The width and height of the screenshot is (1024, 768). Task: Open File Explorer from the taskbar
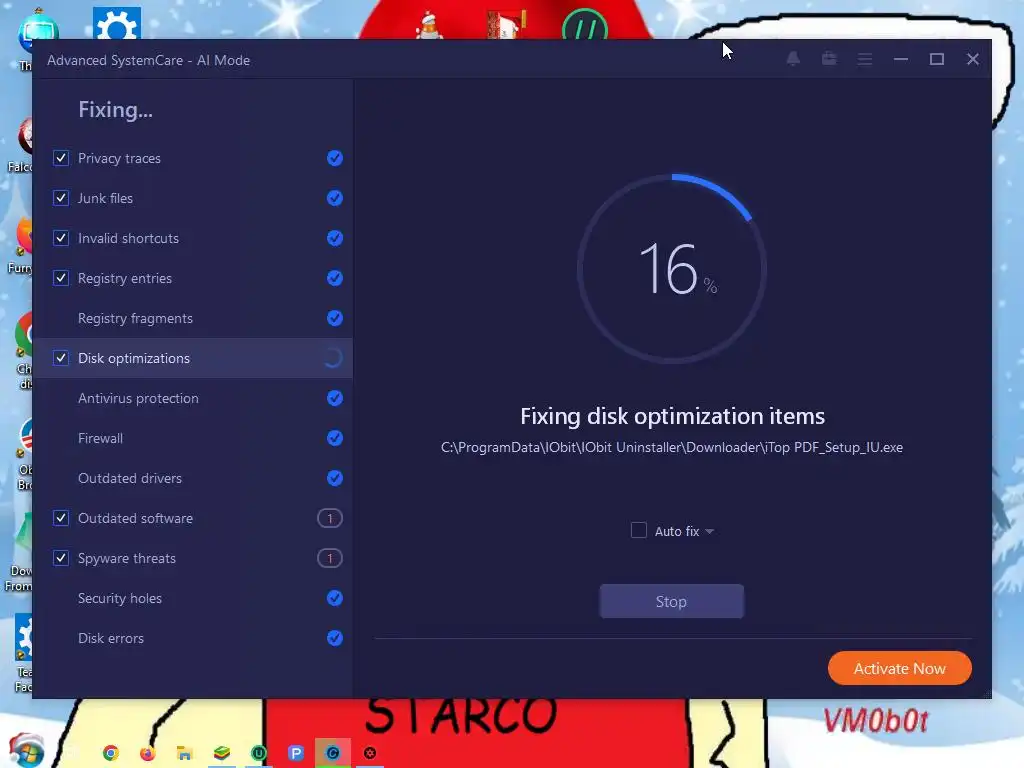click(184, 753)
